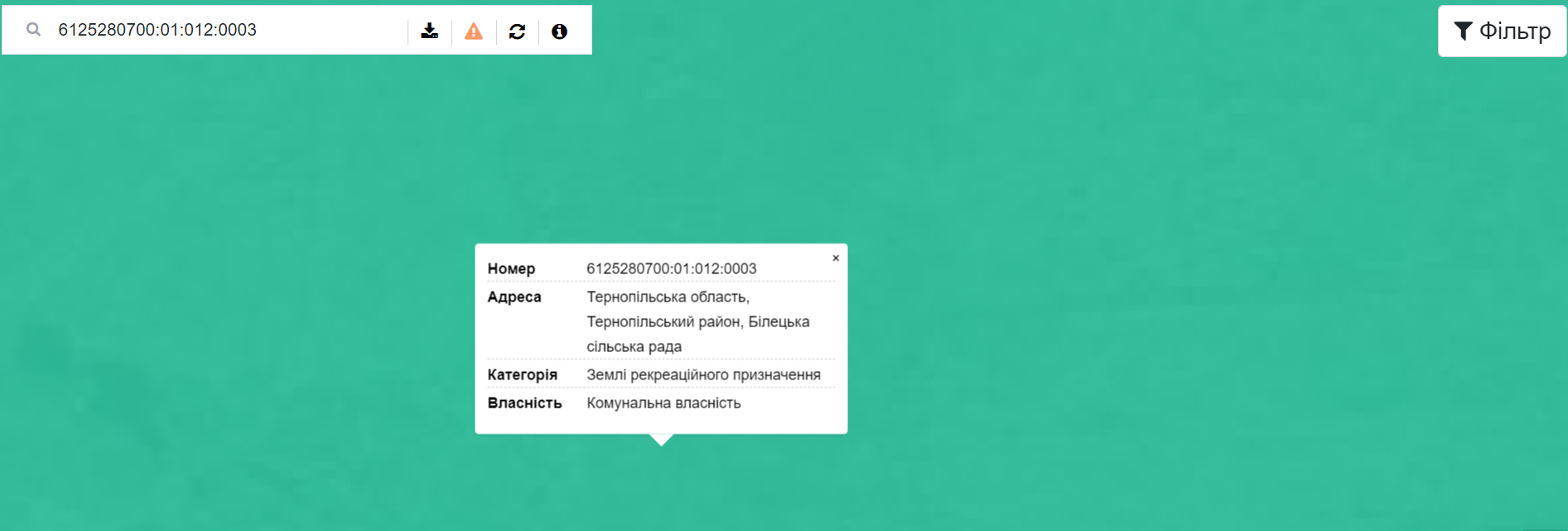Click the orange warning triangle icon
Image resolution: width=1568 pixels, height=531 pixels.
[473, 31]
